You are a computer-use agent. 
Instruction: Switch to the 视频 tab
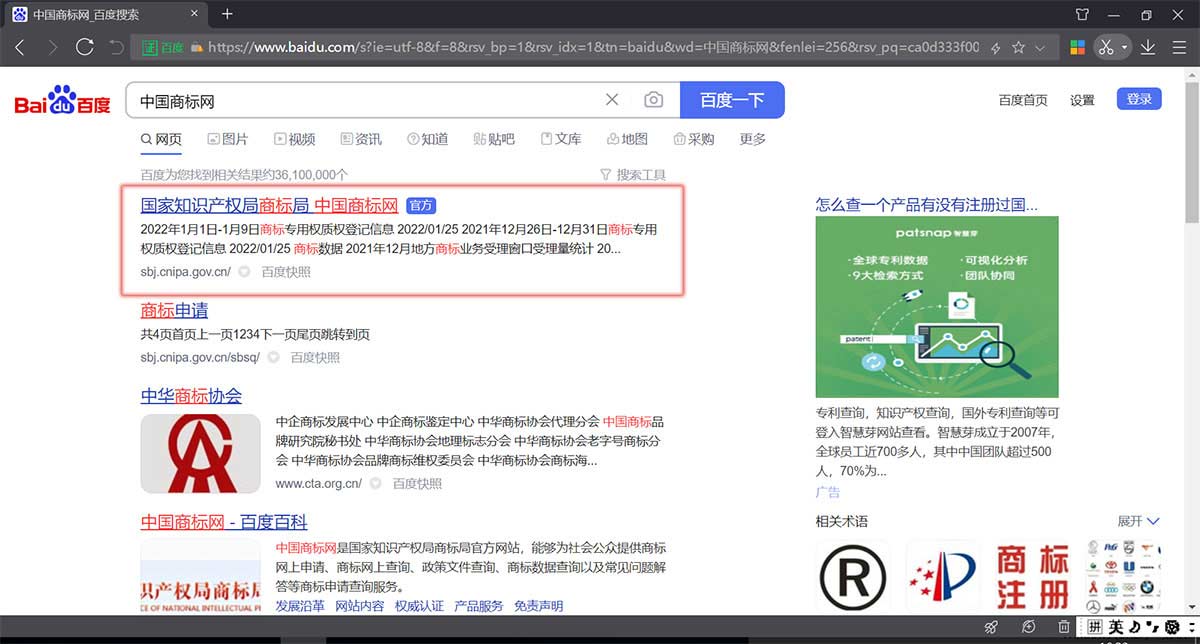[294, 139]
